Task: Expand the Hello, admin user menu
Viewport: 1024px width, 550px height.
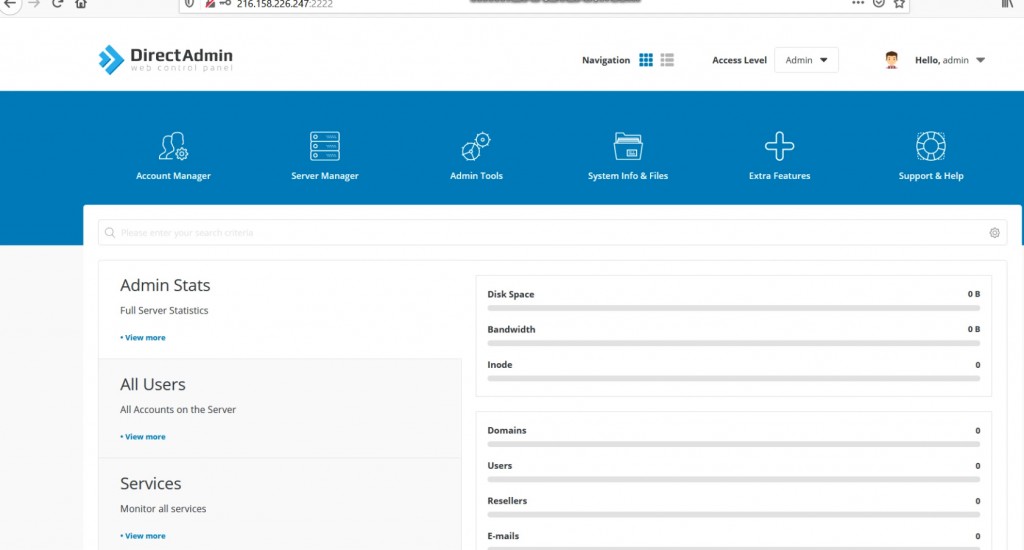Action: coord(950,60)
